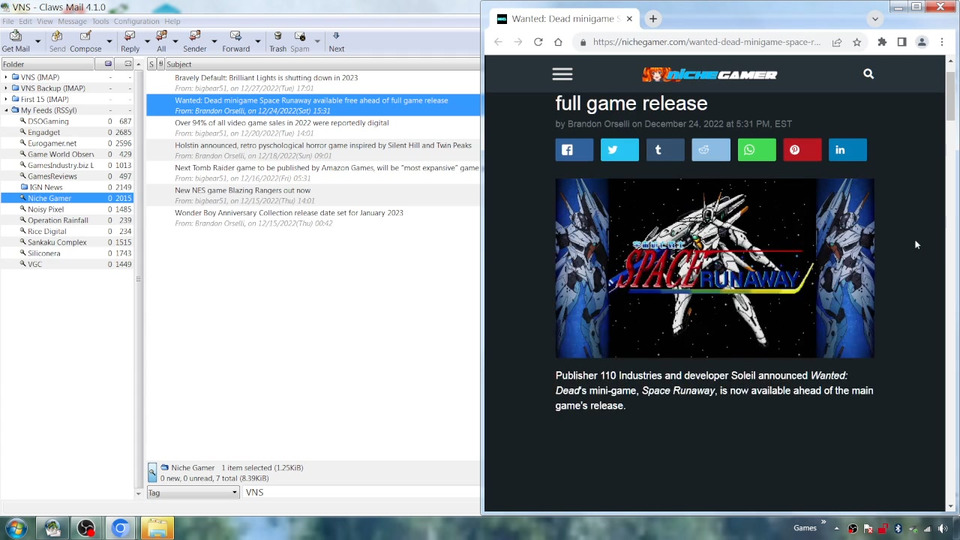
Task: Move the selected message to Trash
Action: [277, 42]
